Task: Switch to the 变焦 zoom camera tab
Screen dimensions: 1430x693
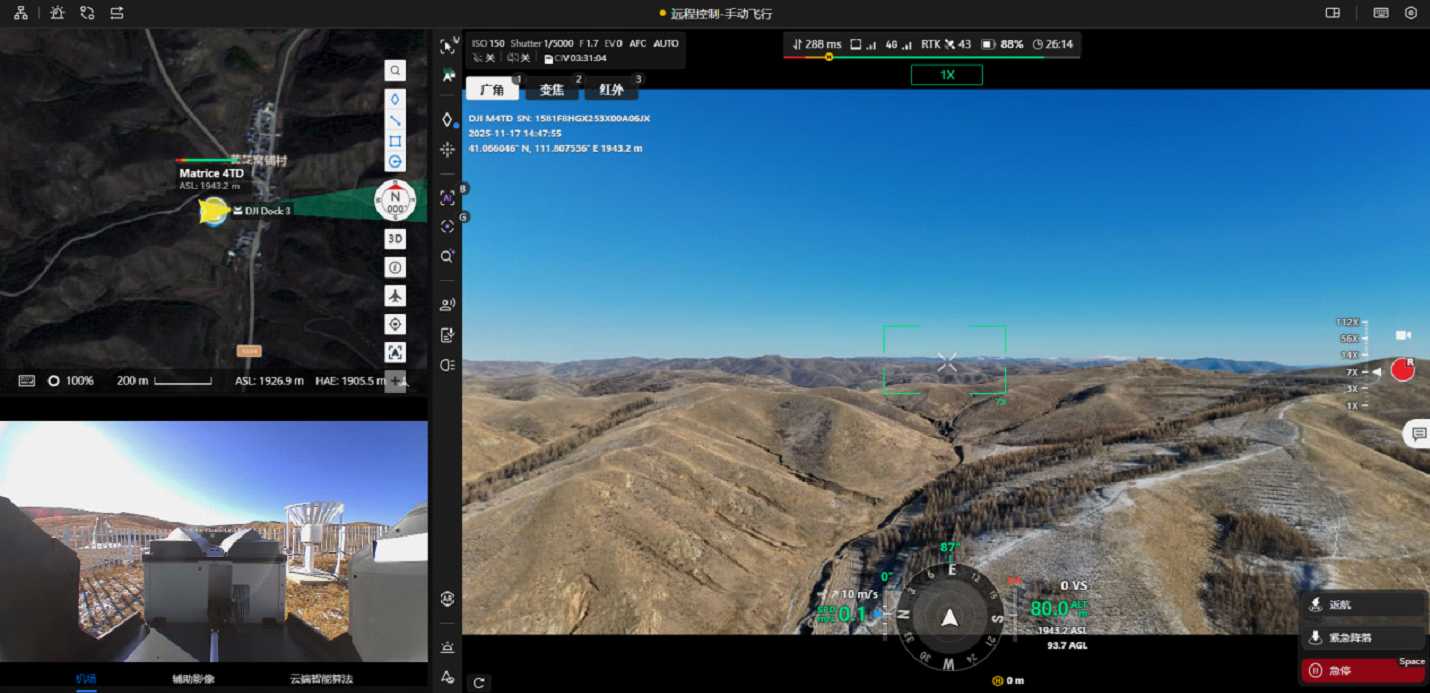Action: [552, 90]
